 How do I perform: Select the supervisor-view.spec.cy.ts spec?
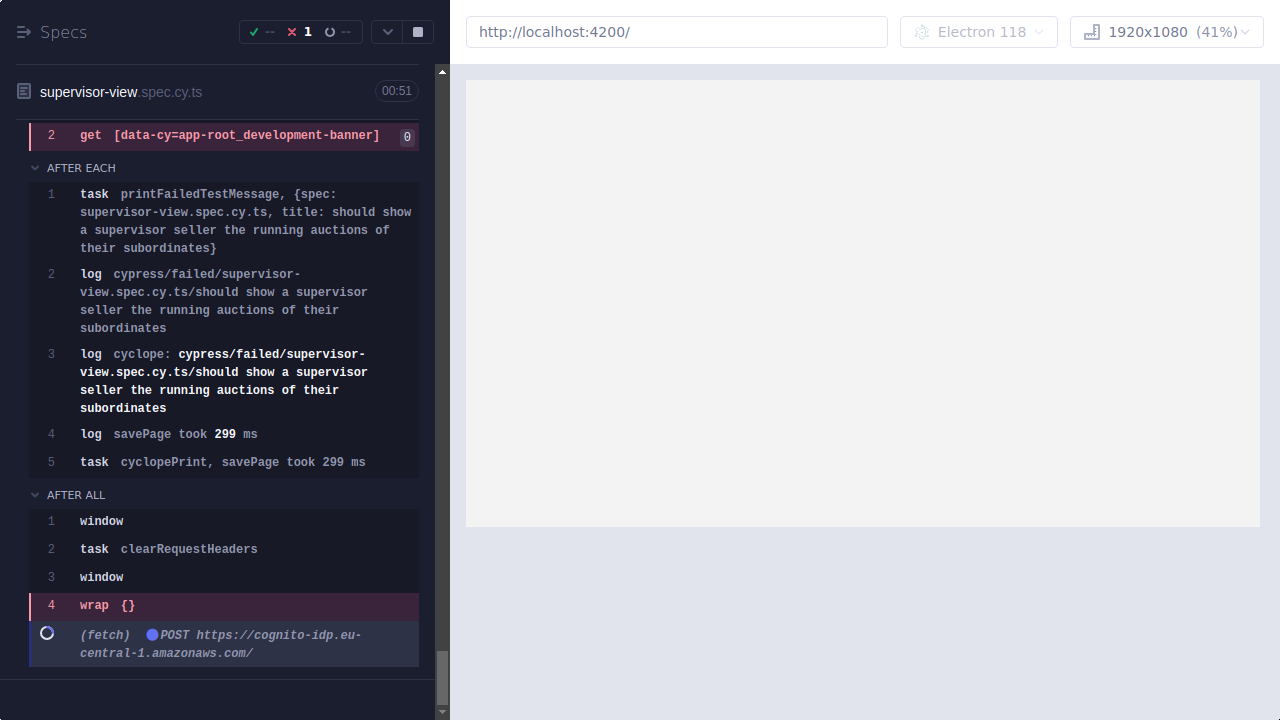(120, 91)
